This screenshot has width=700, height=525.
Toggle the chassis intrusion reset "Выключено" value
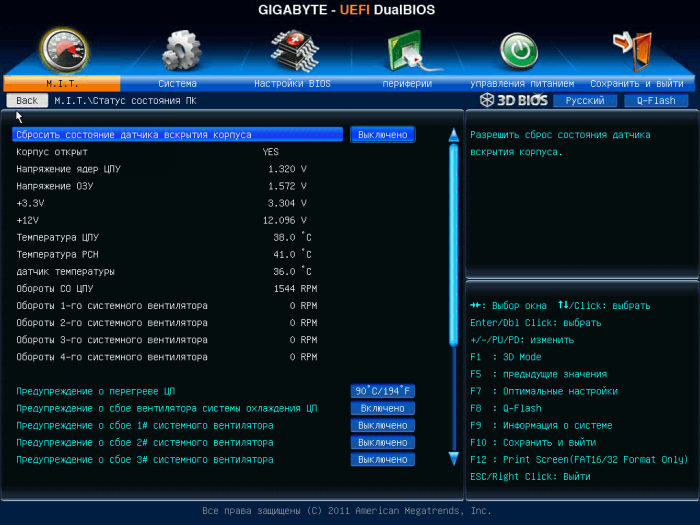tap(382, 134)
